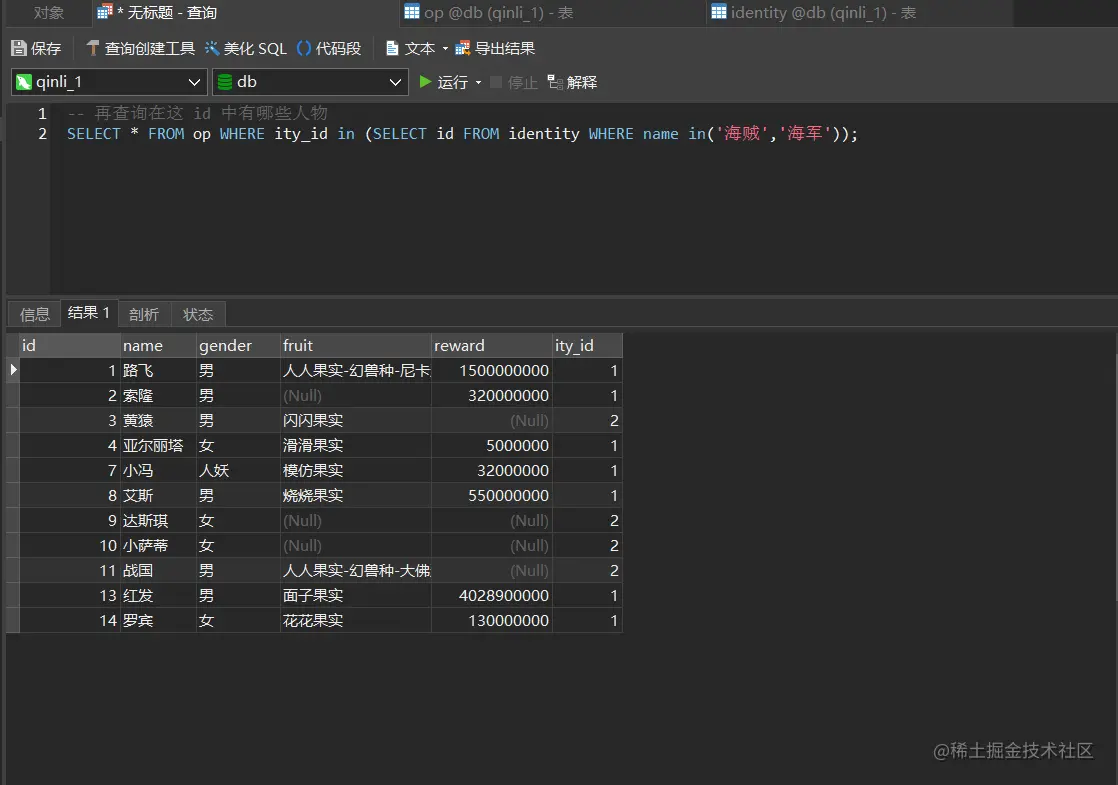Click the reward value 320000000

[491, 396]
